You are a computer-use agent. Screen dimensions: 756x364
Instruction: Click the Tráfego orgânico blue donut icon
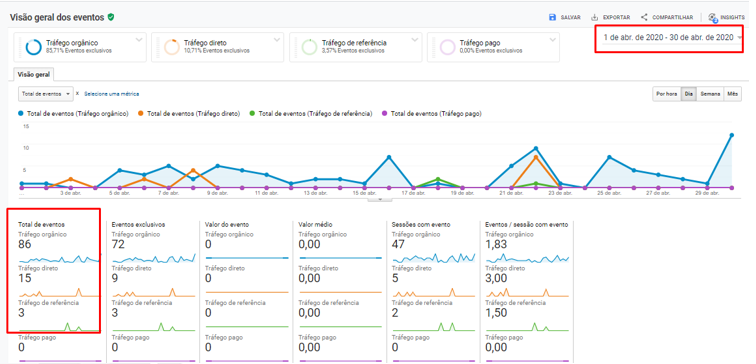point(34,47)
